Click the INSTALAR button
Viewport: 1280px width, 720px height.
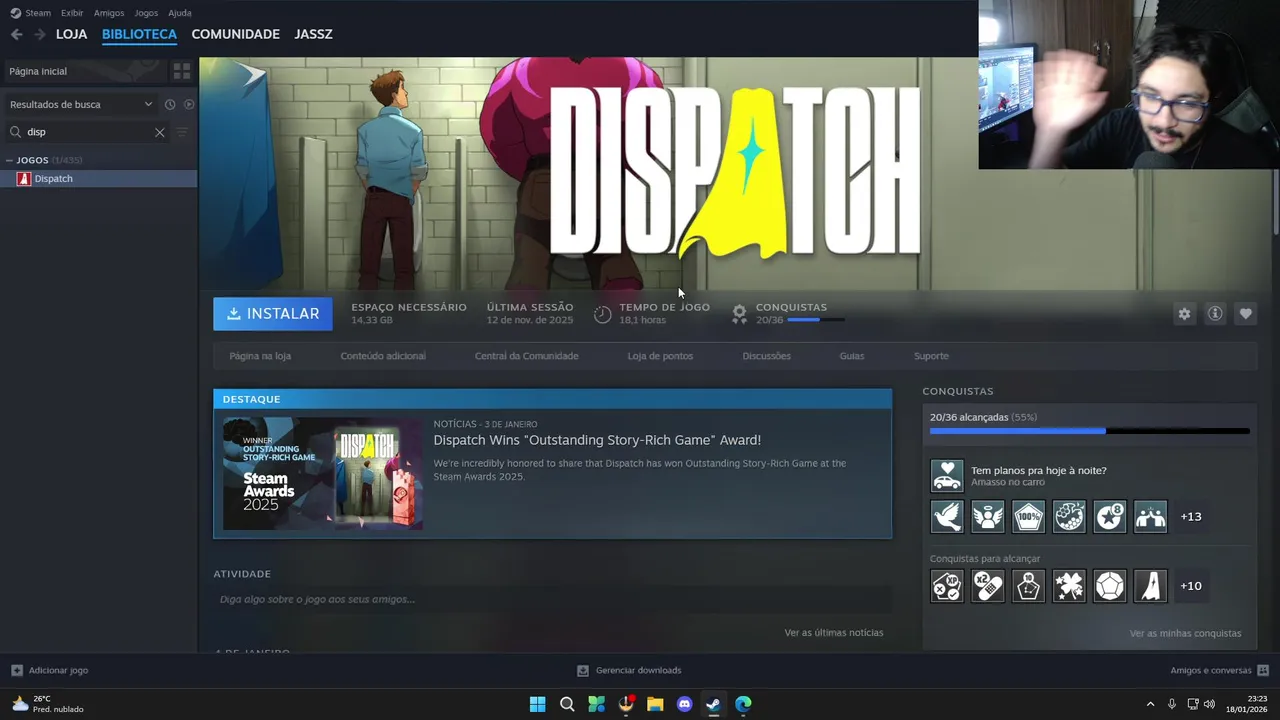(x=272, y=314)
